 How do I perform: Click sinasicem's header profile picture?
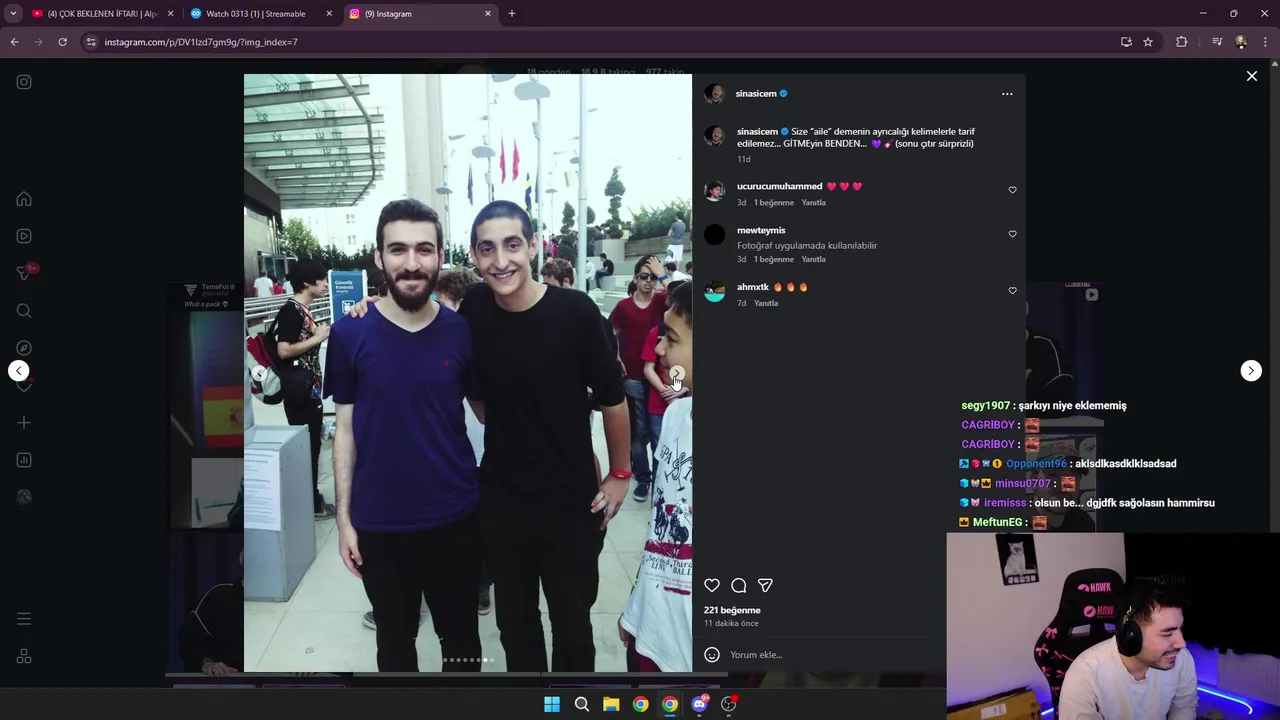[x=714, y=94]
